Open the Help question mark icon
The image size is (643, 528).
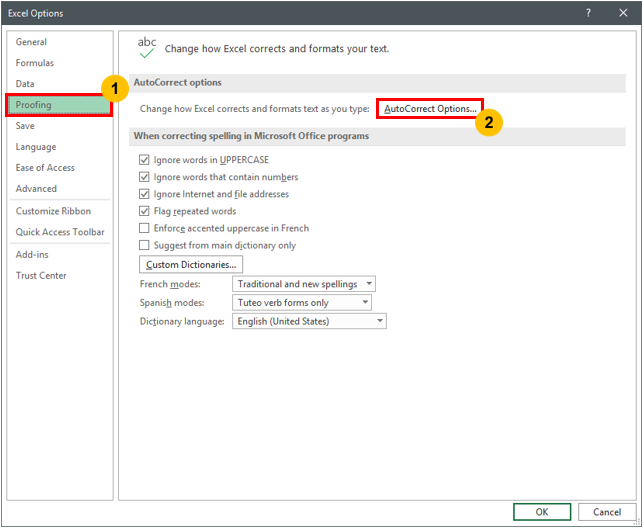pyautogui.click(x=588, y=13)
